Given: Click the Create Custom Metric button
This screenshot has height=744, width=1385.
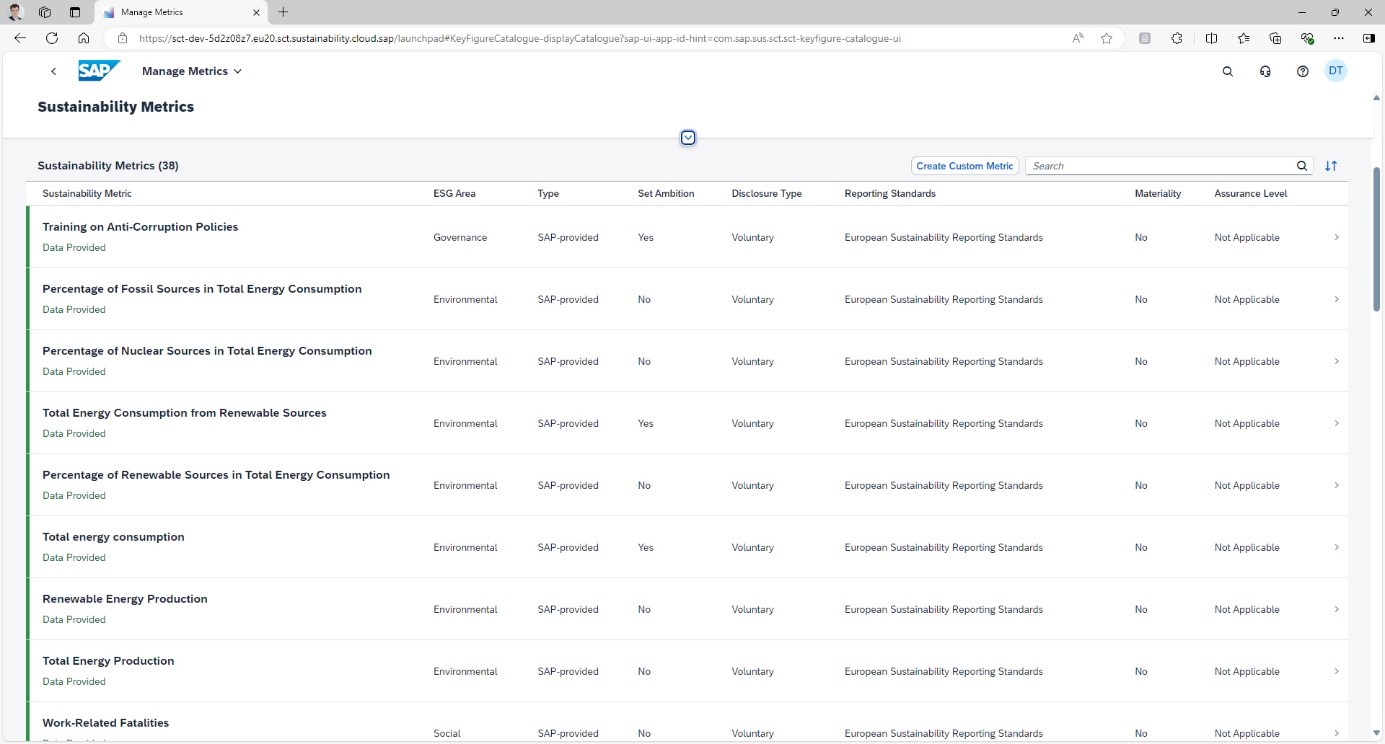Looking at the screenshot, I should pyautogui.click(x=964, y=165).
